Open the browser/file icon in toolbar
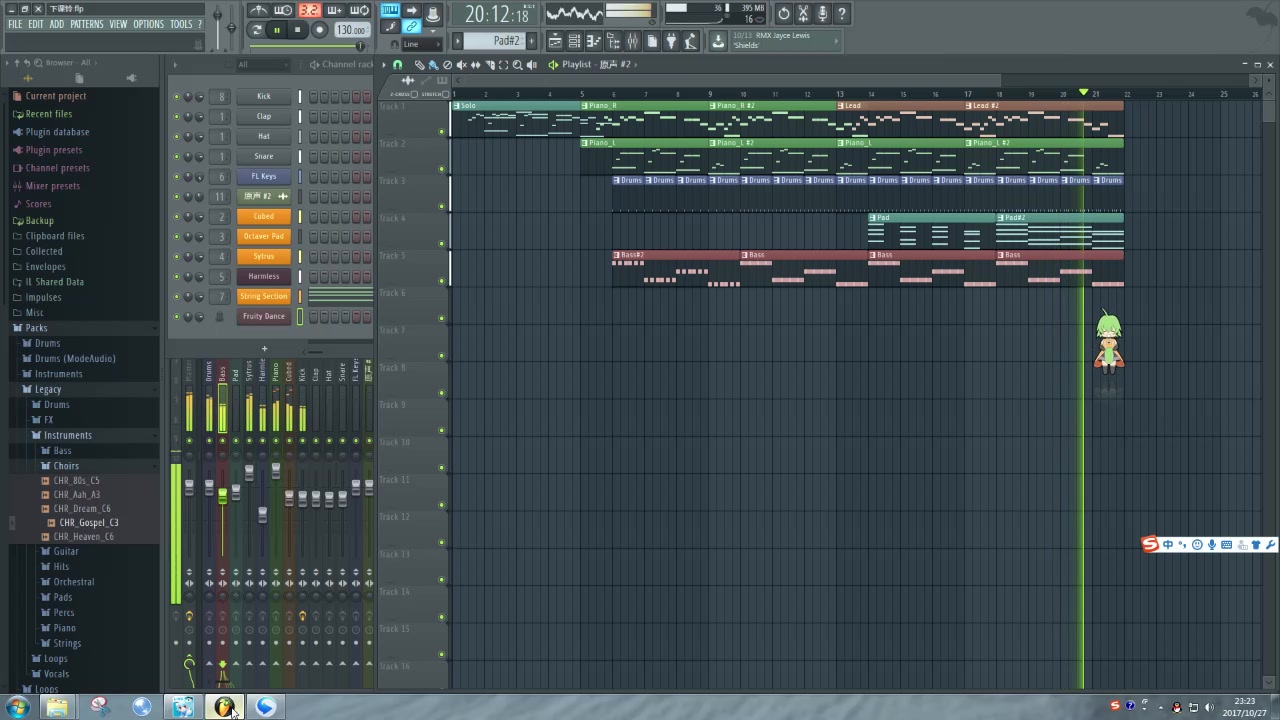The width and height of the screenshot is (1280, 720). click(613, 40)
